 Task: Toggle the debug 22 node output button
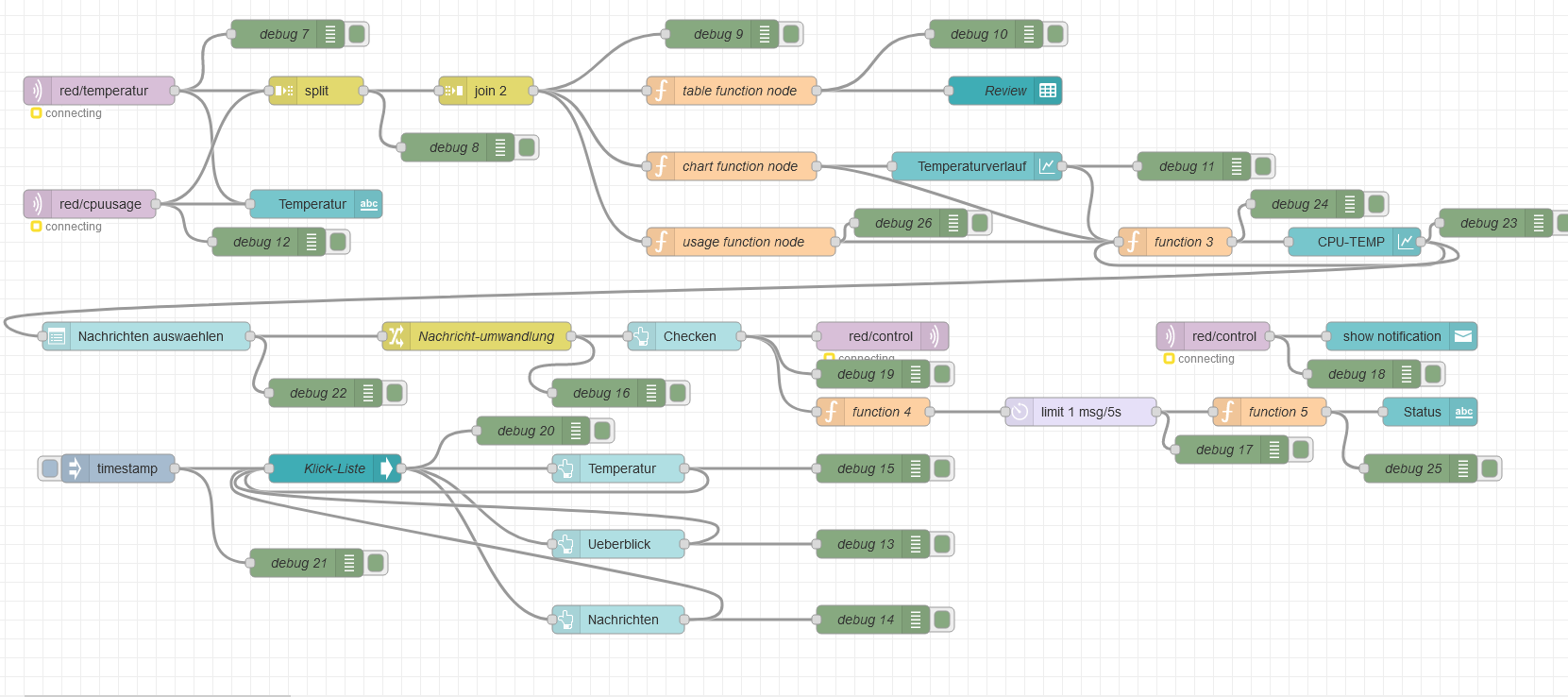pos(395,393)
